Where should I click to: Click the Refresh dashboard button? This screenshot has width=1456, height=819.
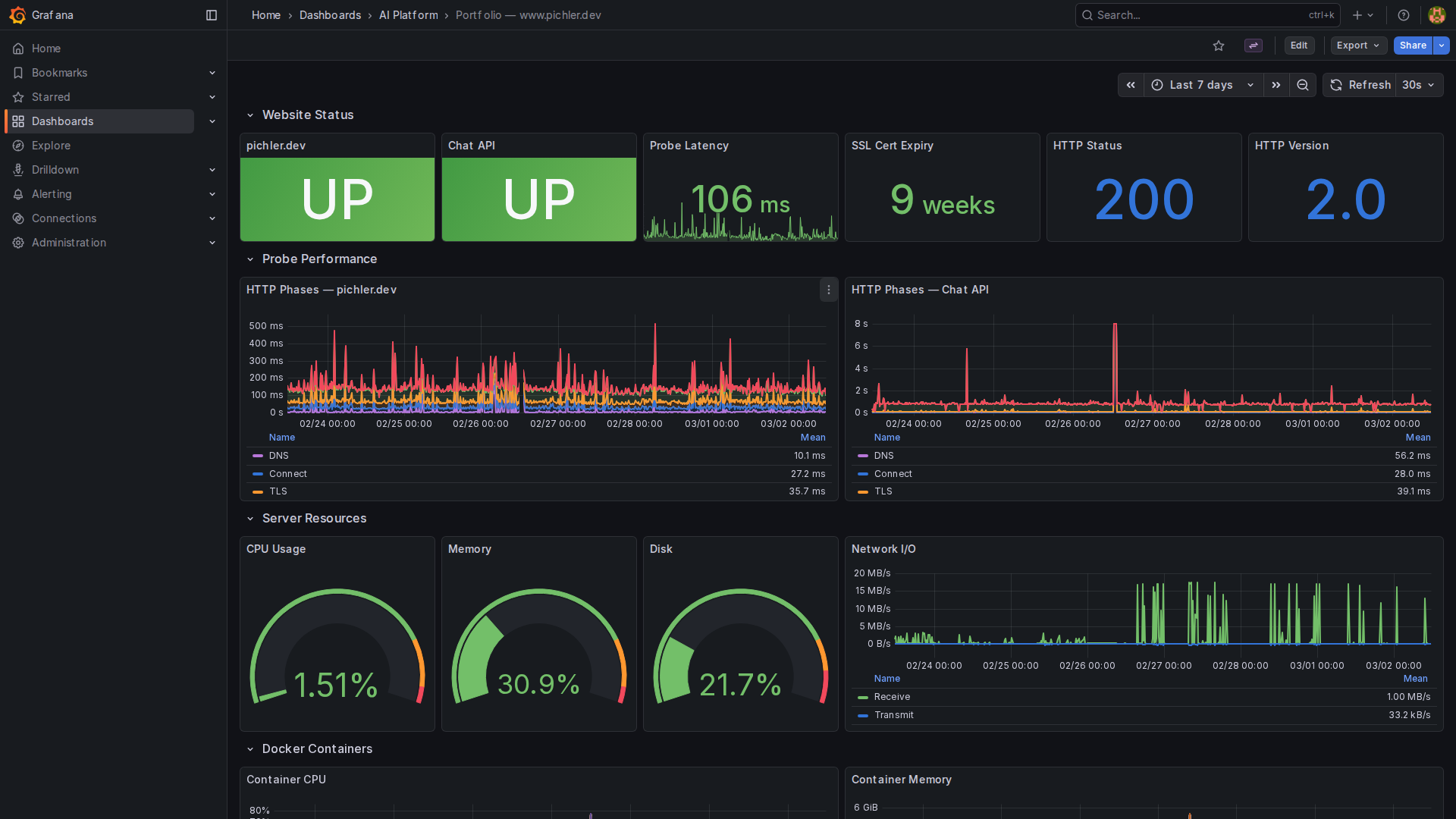(x=1360, y=85)
